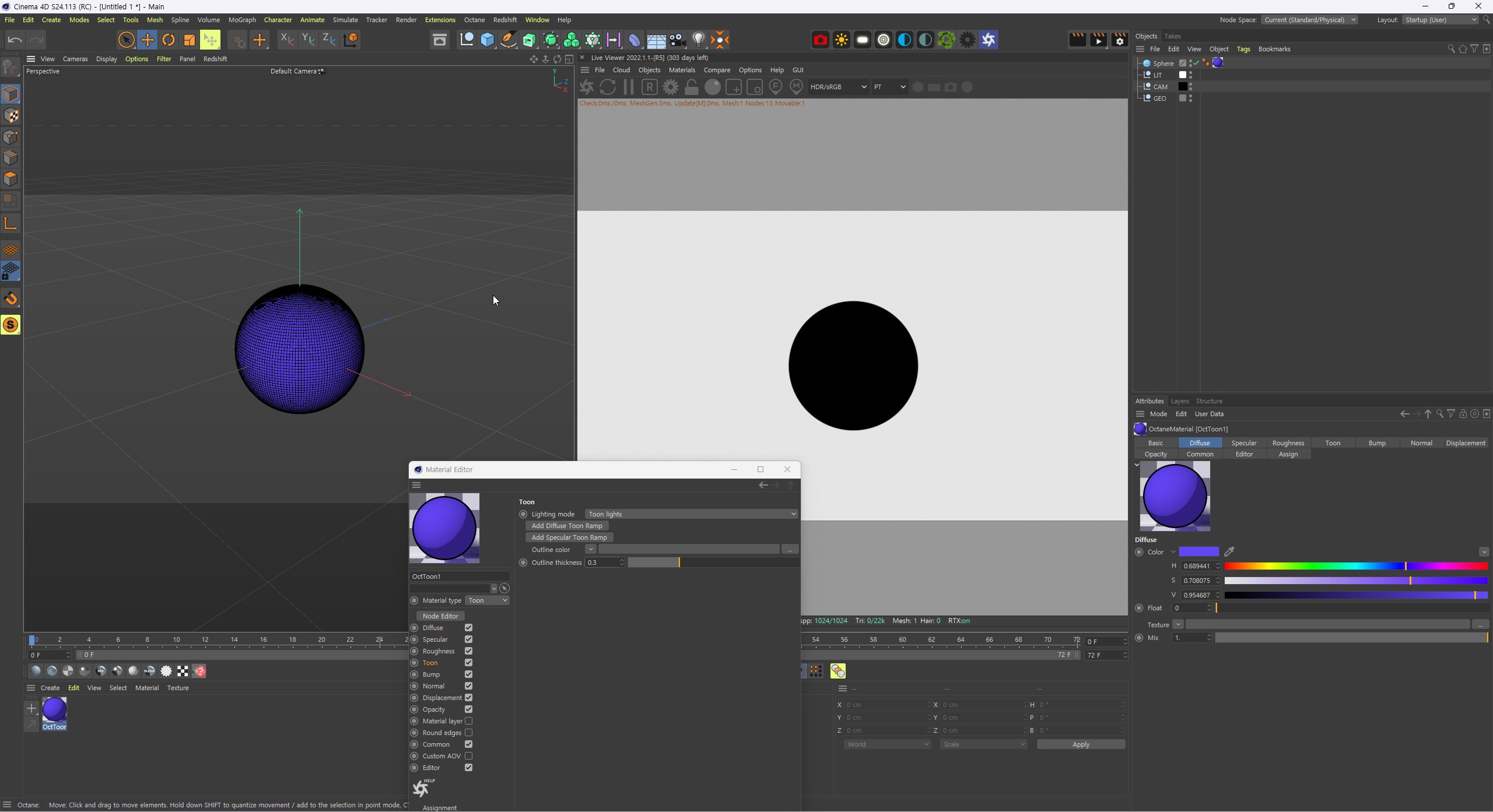The width and height of the screenshot is (1493, 812).
Task: Click Add Diffuse Toon Ramp button
Action: (567, 526)
